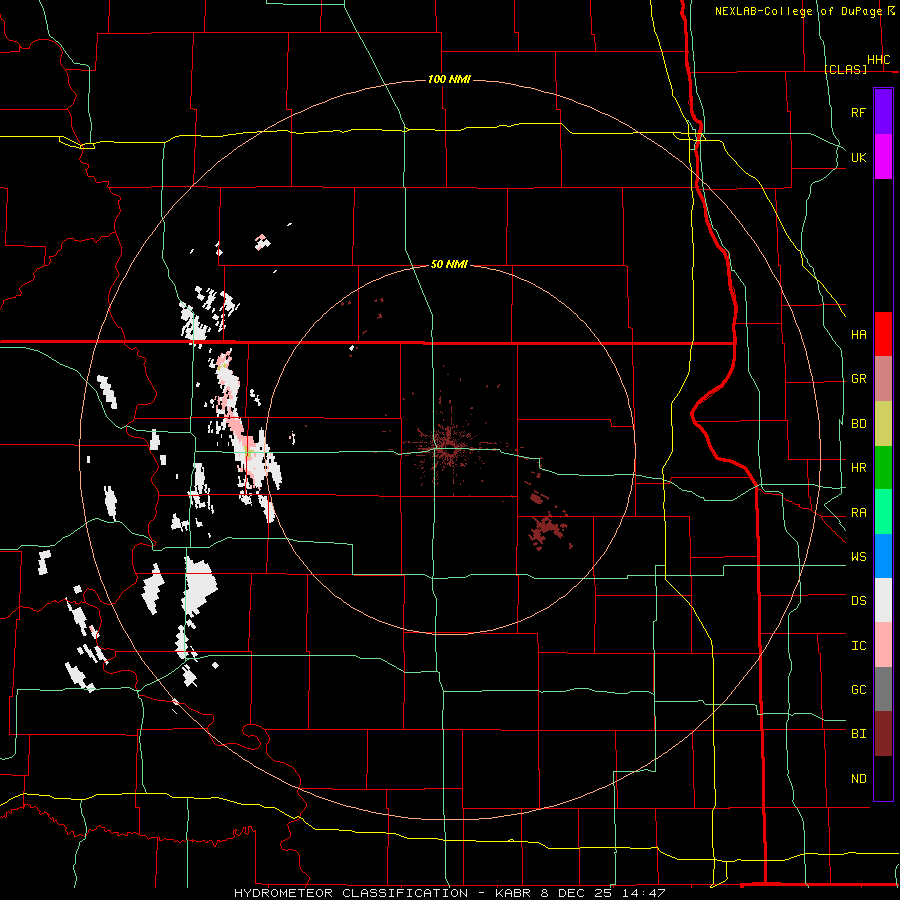
Task: Click the ND legend label
Action: pos(858,778)
